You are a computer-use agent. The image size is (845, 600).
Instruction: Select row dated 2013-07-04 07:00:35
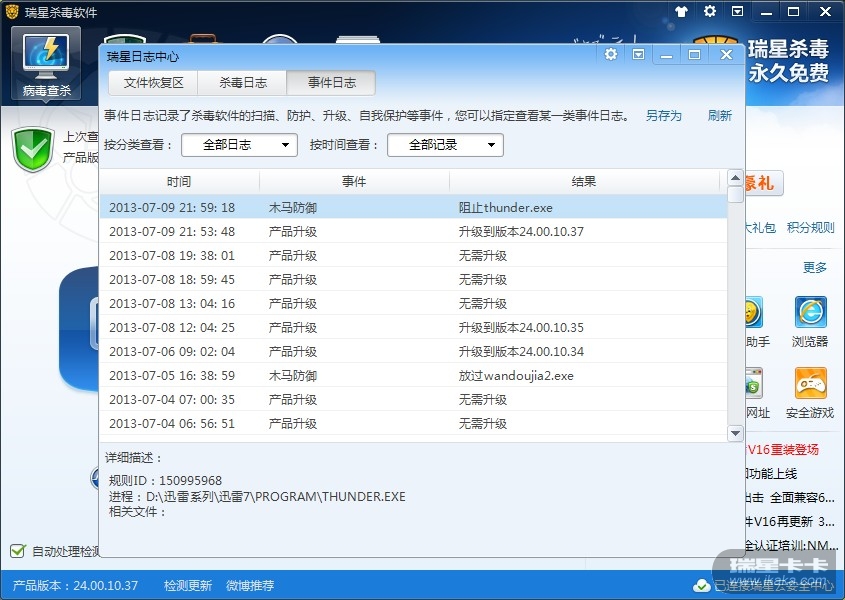click(x=413, y=399)
